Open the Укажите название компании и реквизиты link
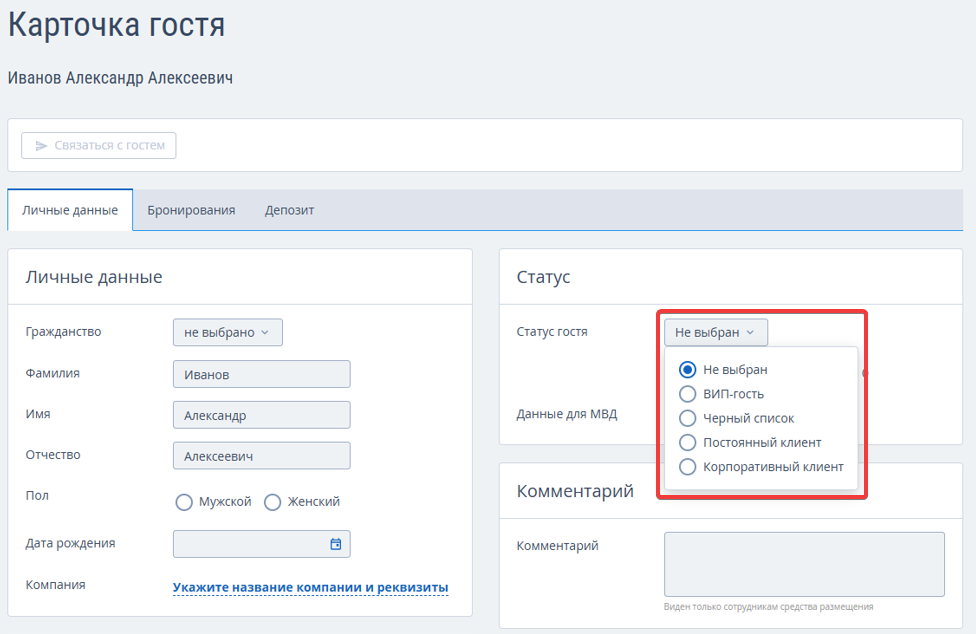976x634 pixels. click(311, 587)
